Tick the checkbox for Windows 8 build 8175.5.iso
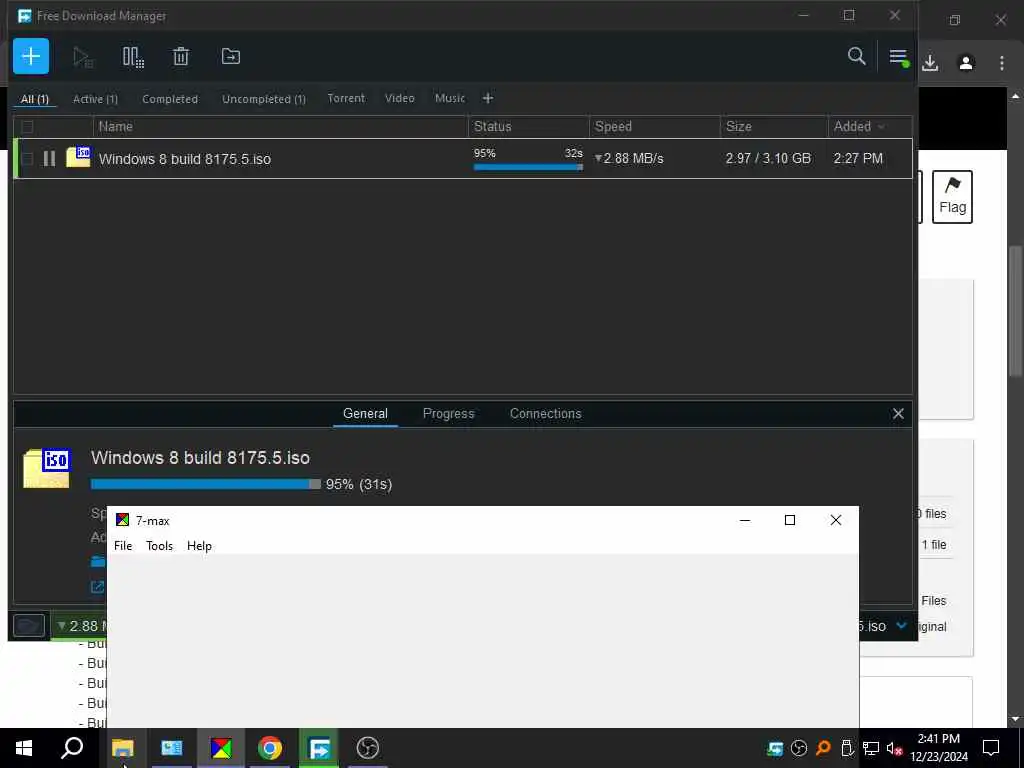The height and width of the screenshot is (768, 1024). pyautogui.click(x=27, y=159)
